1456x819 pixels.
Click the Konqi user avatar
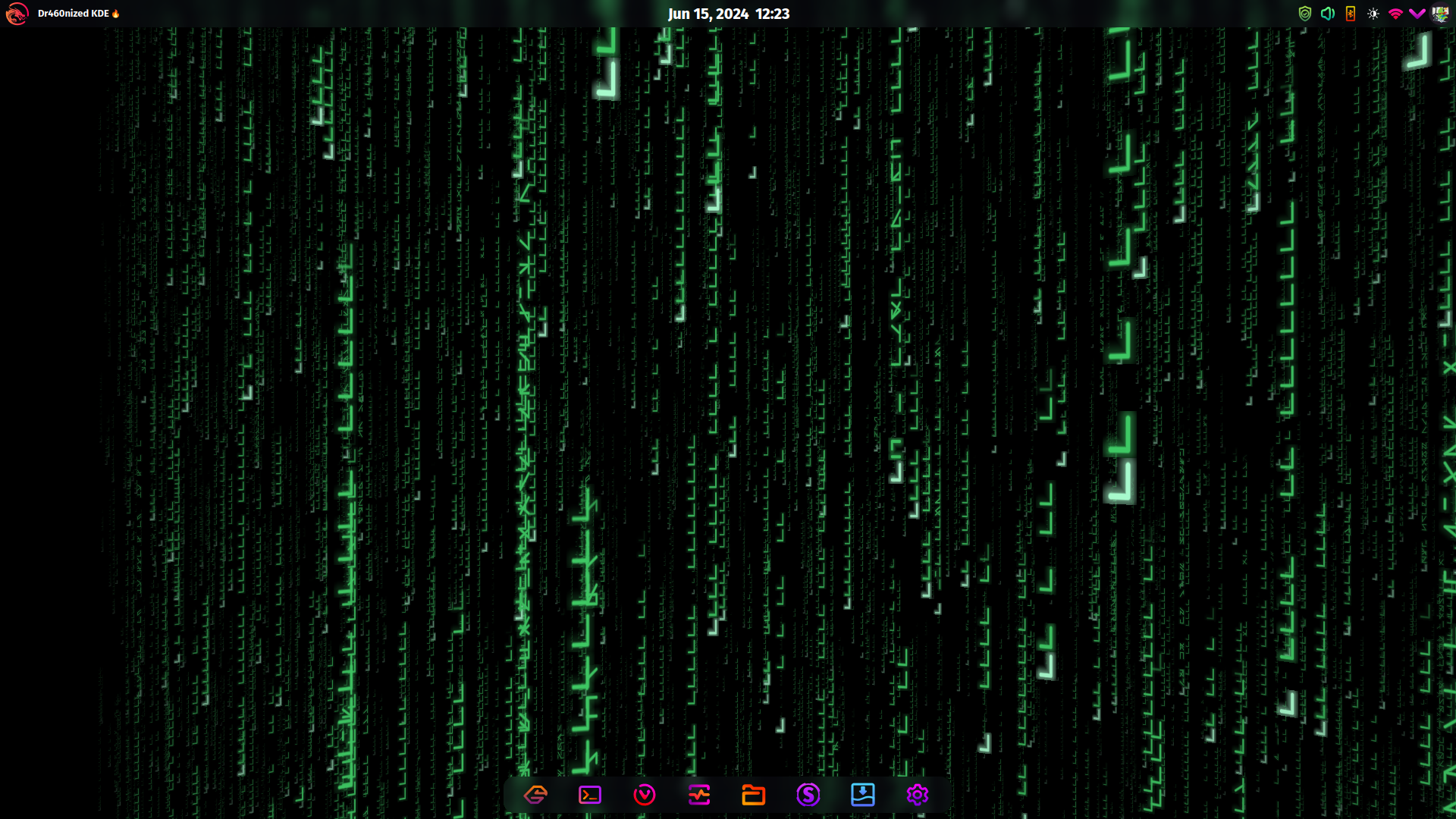point(1440,14)
